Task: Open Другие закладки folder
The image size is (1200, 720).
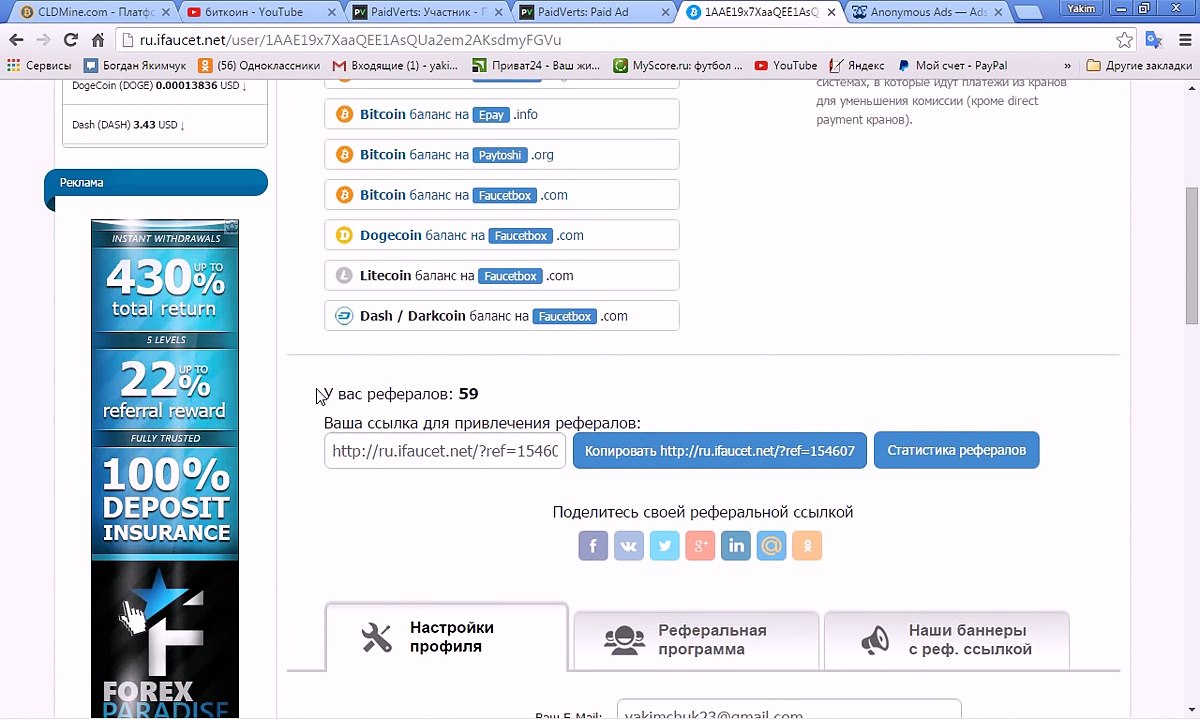Action: 1139,65
